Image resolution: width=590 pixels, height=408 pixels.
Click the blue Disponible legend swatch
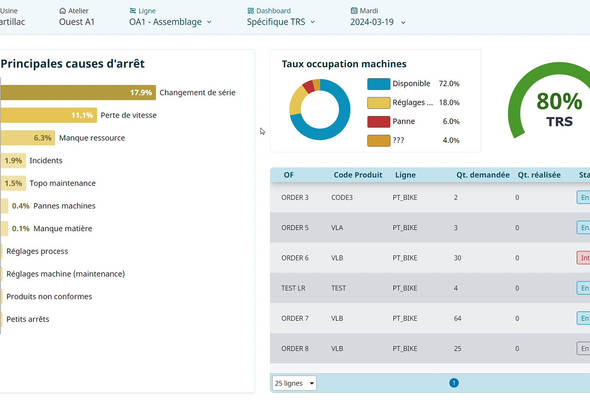(379, 84)
